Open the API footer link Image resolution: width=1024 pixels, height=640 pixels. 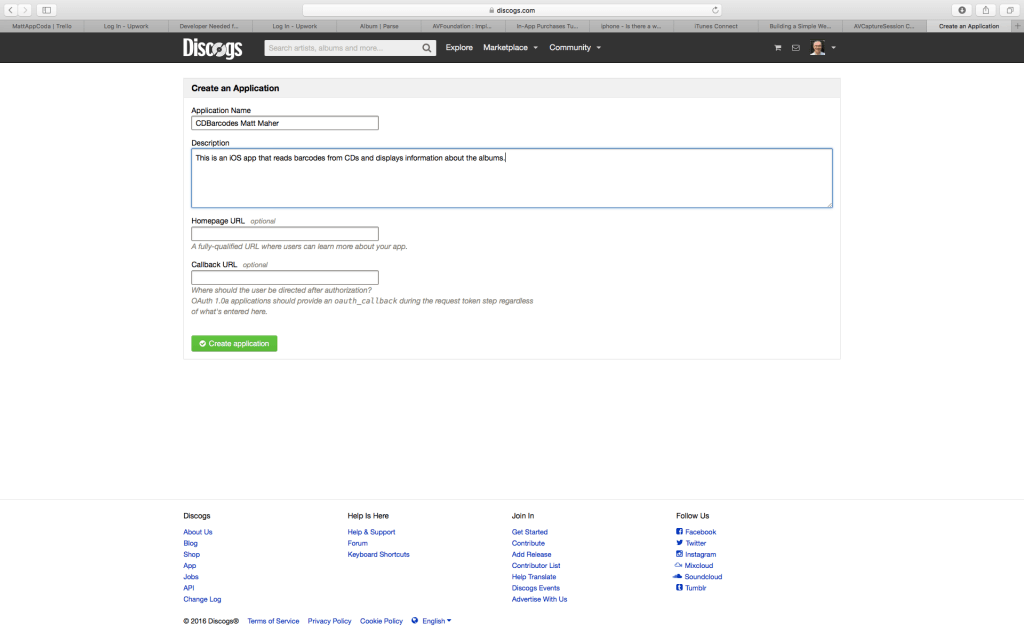(189, 588)
